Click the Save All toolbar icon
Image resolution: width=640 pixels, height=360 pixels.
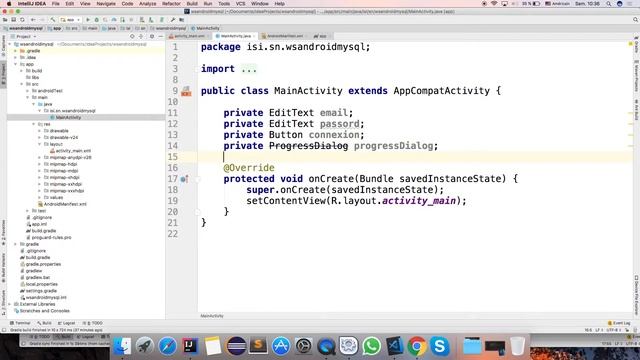(x=13, y=20)
